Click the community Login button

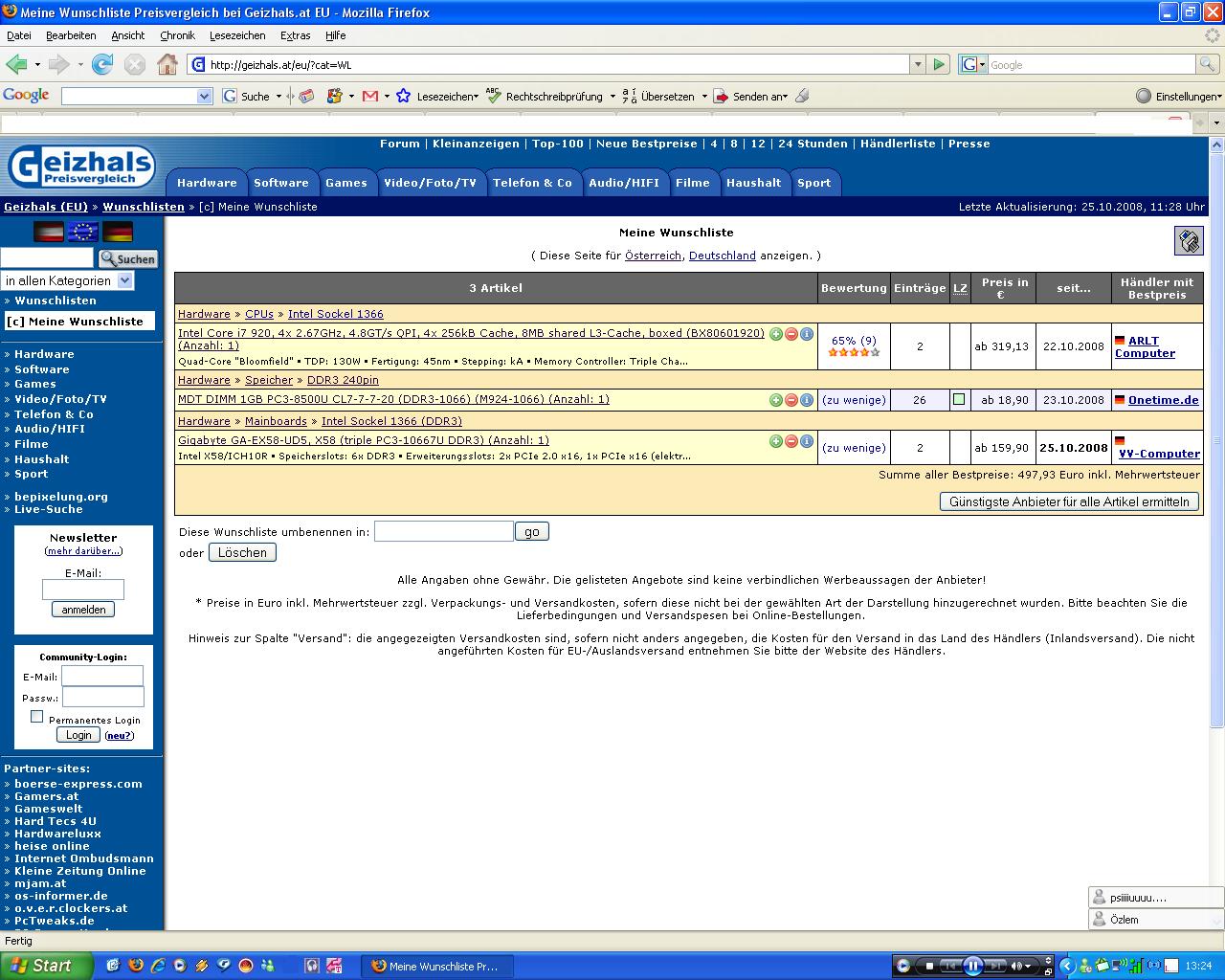click(x=78, y=735)
